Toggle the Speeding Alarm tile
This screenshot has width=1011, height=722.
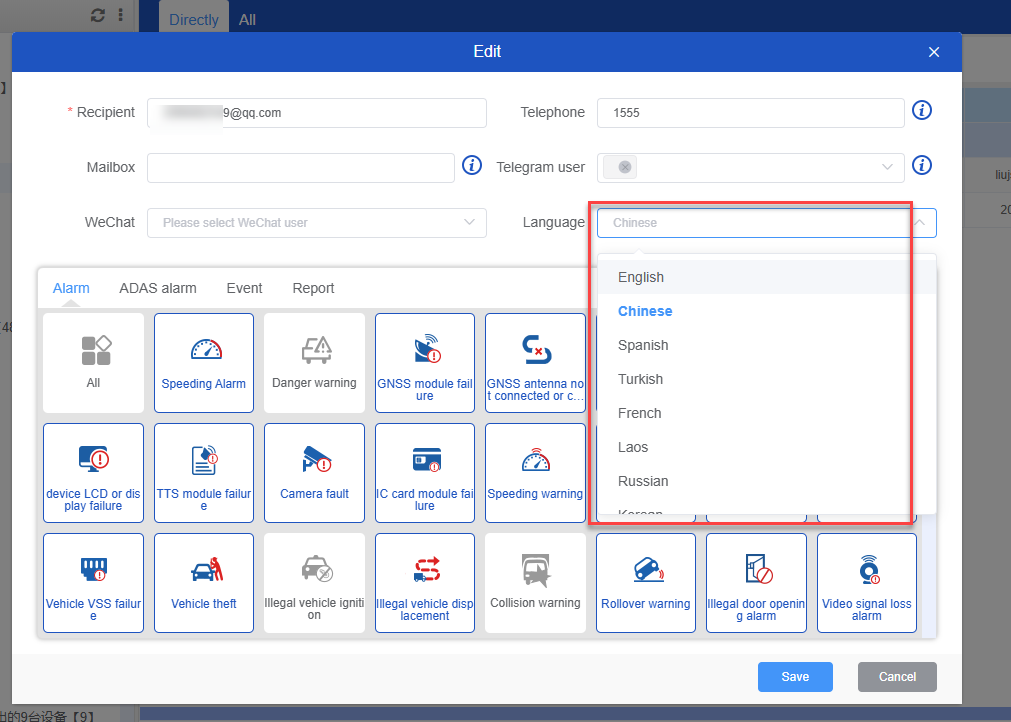(x=204, y=362)
